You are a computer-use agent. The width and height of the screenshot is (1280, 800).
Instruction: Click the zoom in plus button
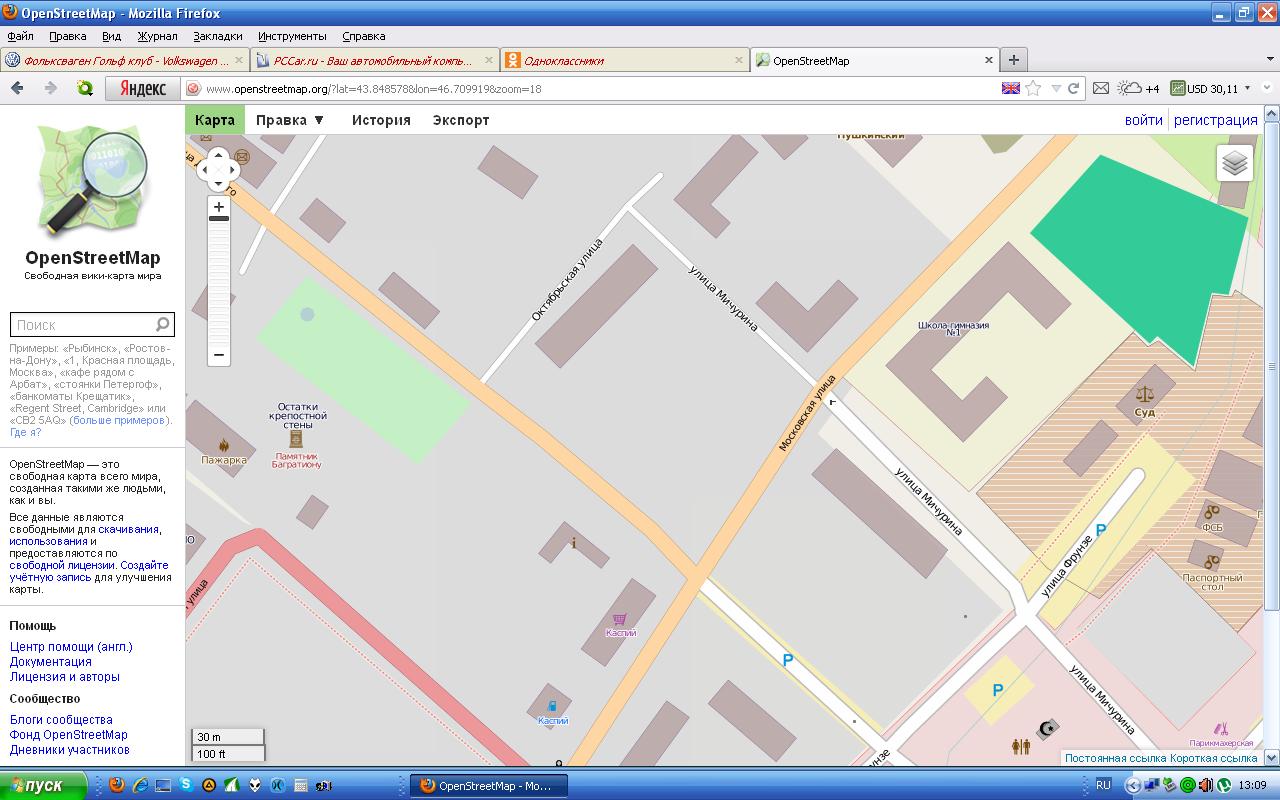tap(219, 207)
